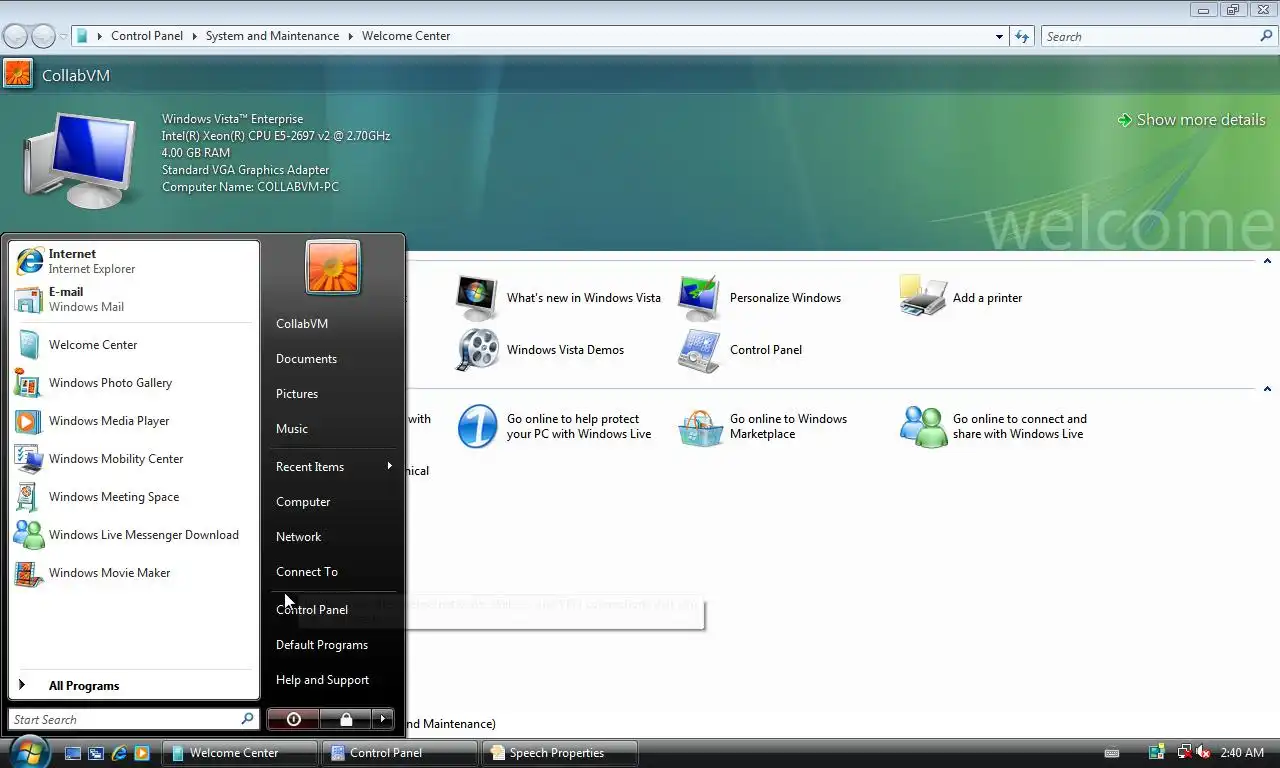This screenshot has width=1280, height=768.
Task: Open address bar history dropdown
Action: pos(999,37)
